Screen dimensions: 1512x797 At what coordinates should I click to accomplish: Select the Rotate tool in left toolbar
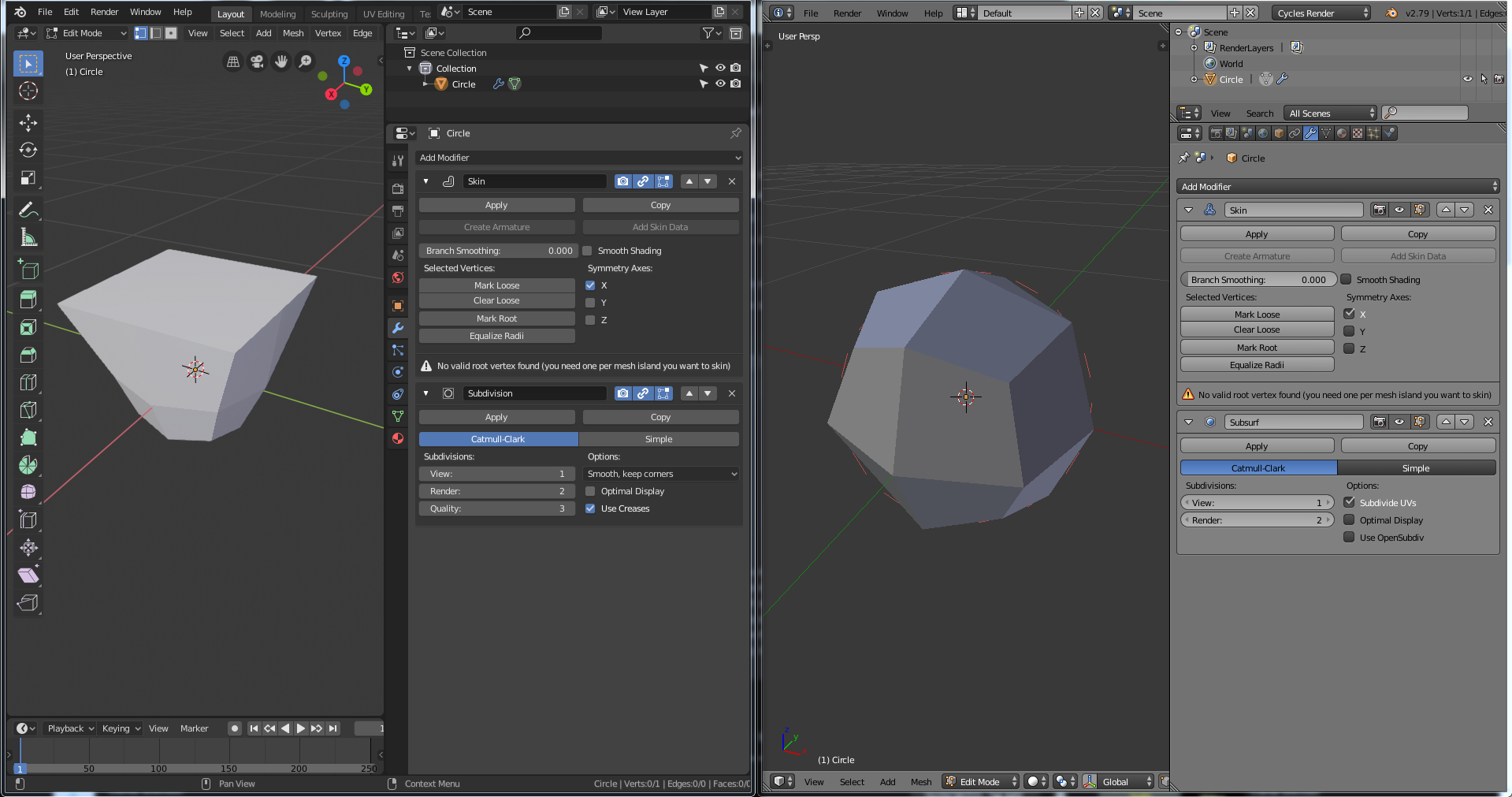pos(28,150)
